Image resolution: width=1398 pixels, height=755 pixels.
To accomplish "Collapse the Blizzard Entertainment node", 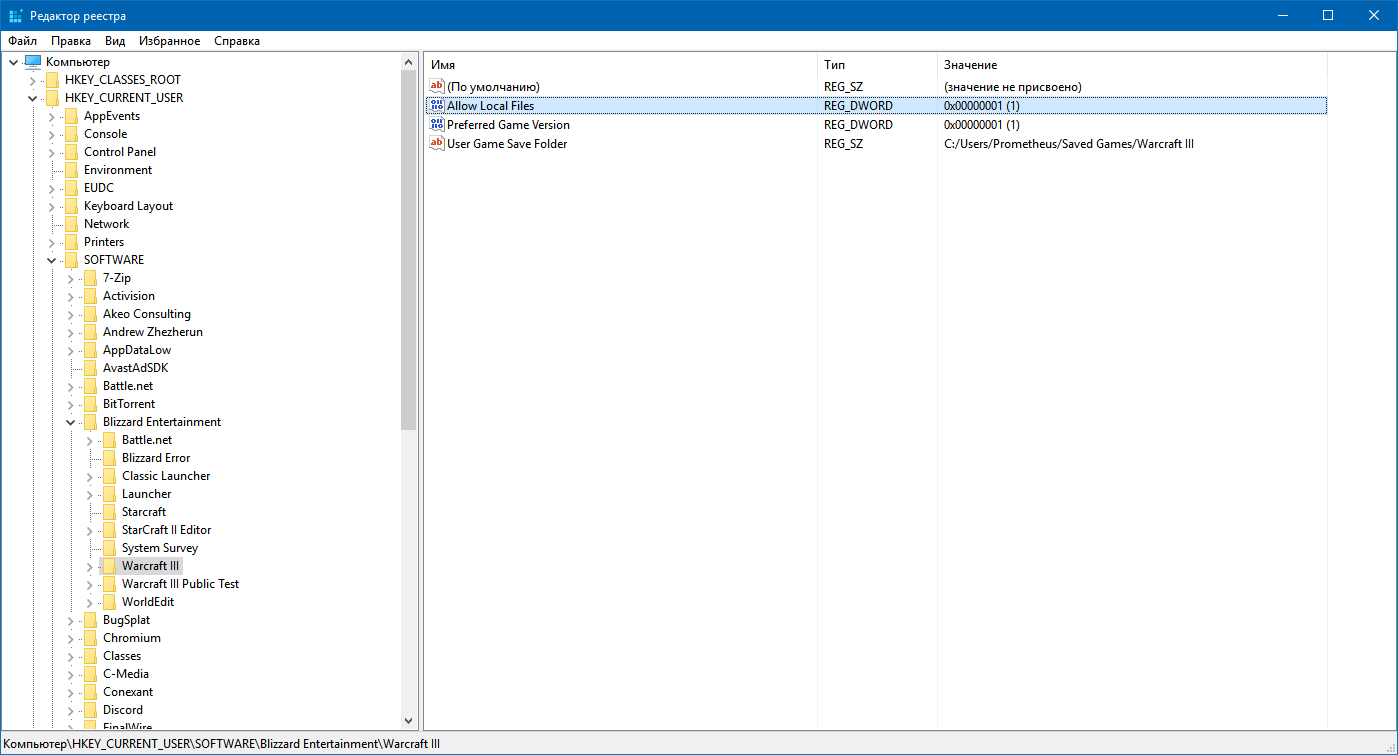I will [x=70, y=422].
